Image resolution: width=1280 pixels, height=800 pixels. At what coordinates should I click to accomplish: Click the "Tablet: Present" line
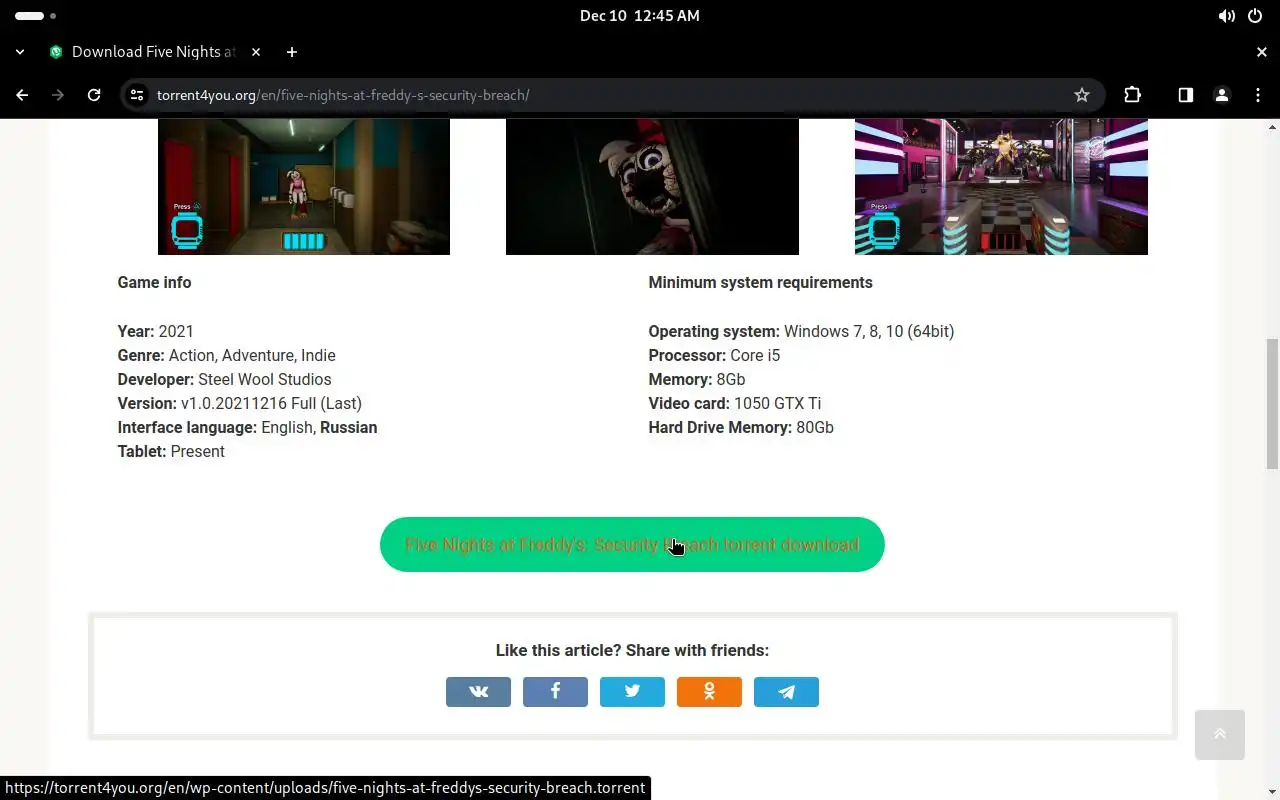(x=171, y=451)
